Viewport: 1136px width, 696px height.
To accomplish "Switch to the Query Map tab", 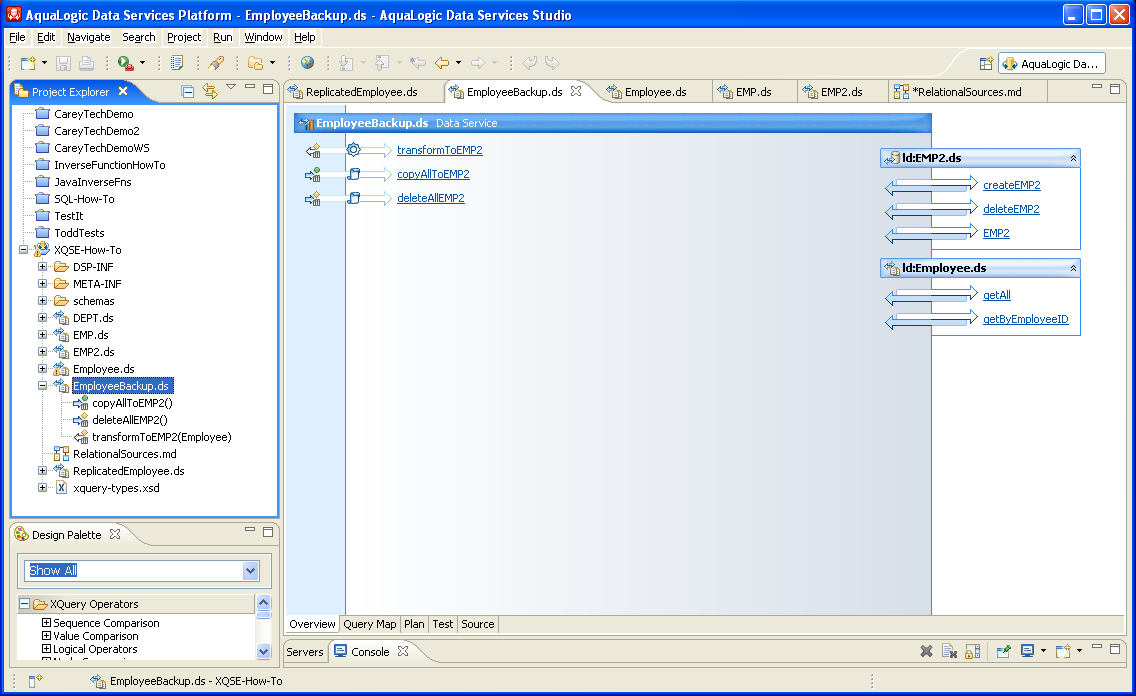I will (369, 624).
